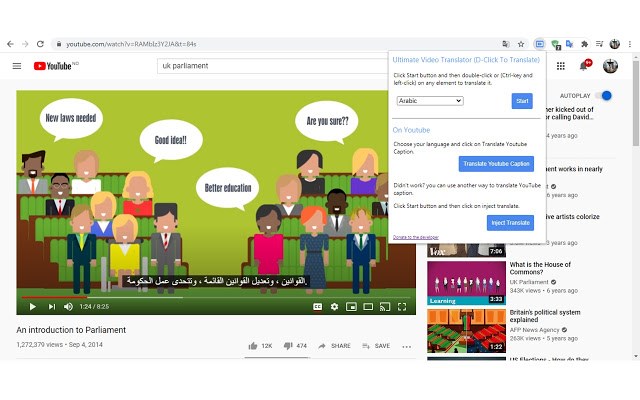
Task: Bookmark this page with the star icon
Action: click(x=521, y=44)
